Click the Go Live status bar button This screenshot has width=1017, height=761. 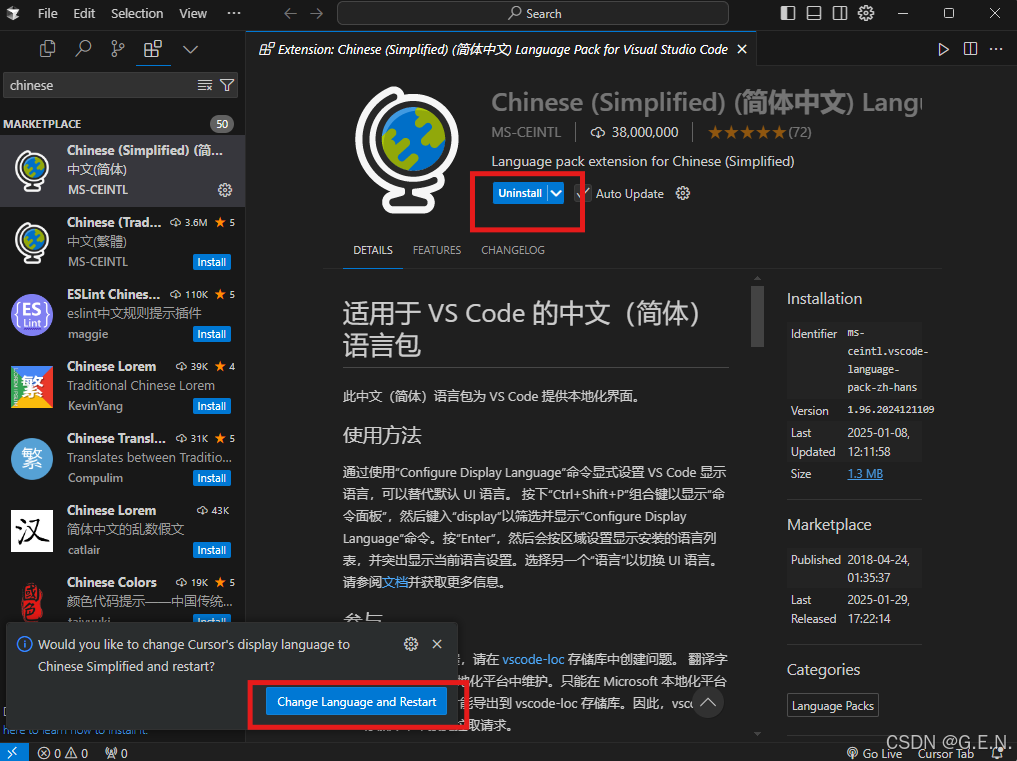[x=874, y=753]
